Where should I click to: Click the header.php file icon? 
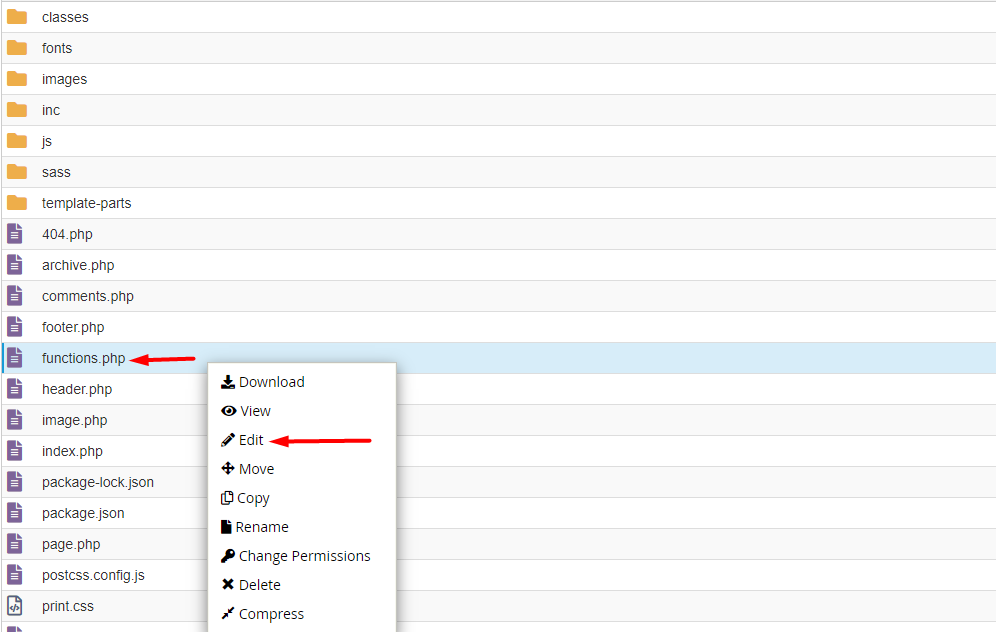(x=15, y=389)
